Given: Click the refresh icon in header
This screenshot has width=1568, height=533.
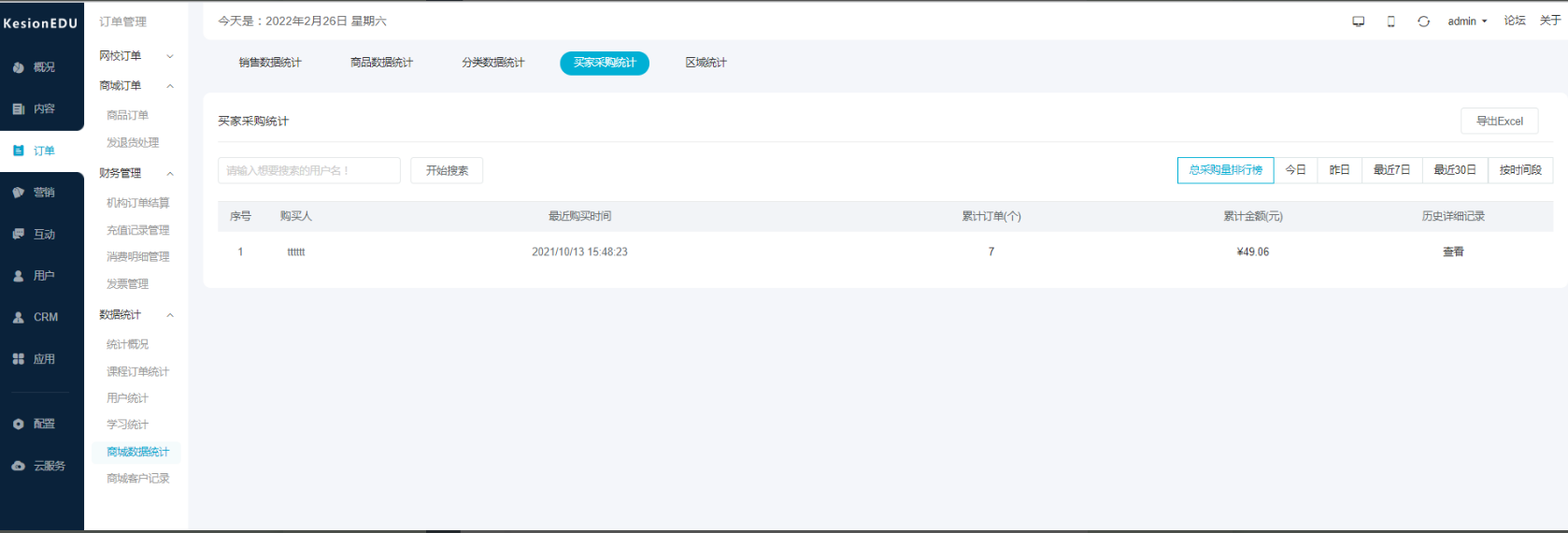Looking at the screenshot, I should [1423, 22].
